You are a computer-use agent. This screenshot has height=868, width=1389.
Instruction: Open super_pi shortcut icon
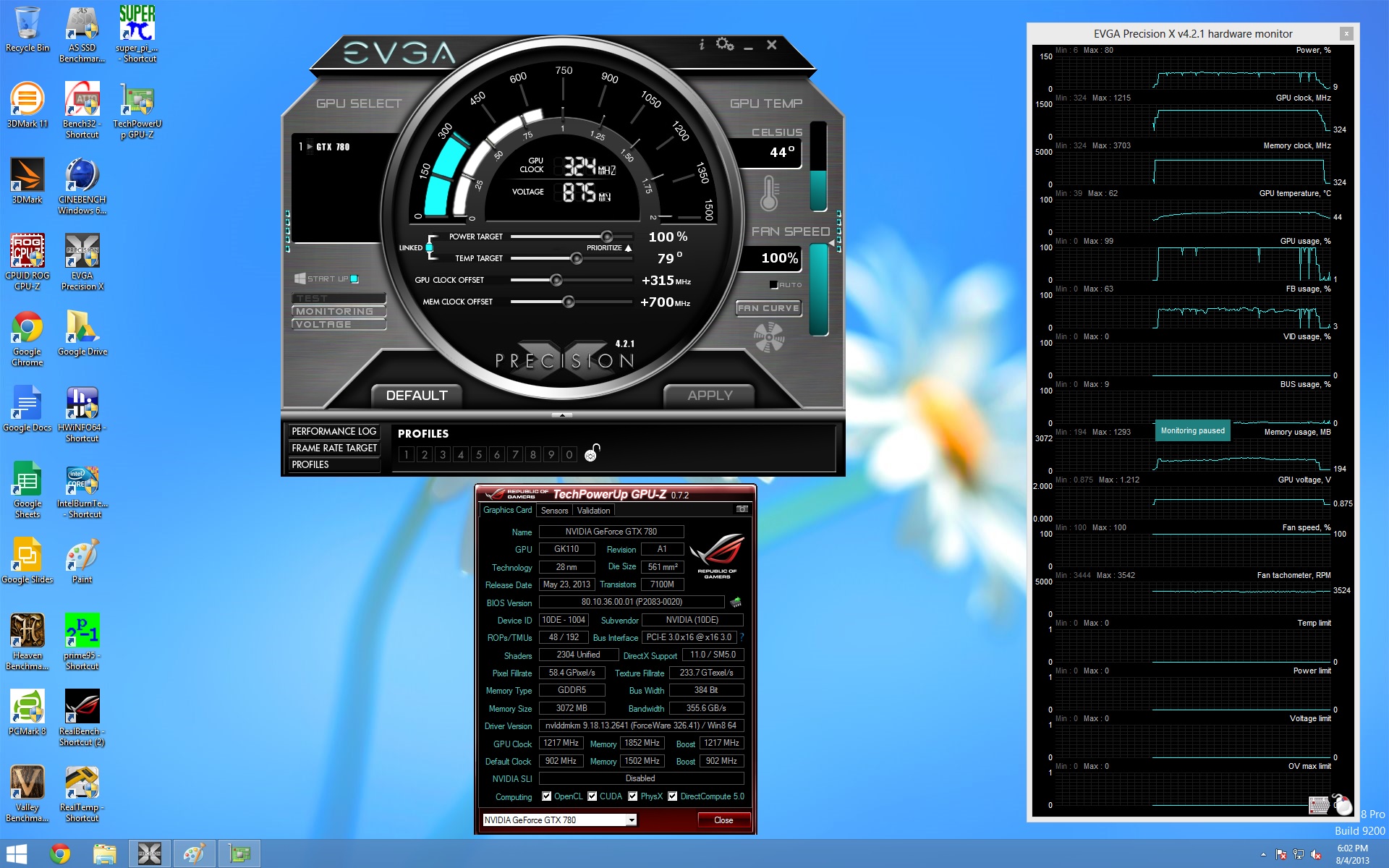pos(137,35)
